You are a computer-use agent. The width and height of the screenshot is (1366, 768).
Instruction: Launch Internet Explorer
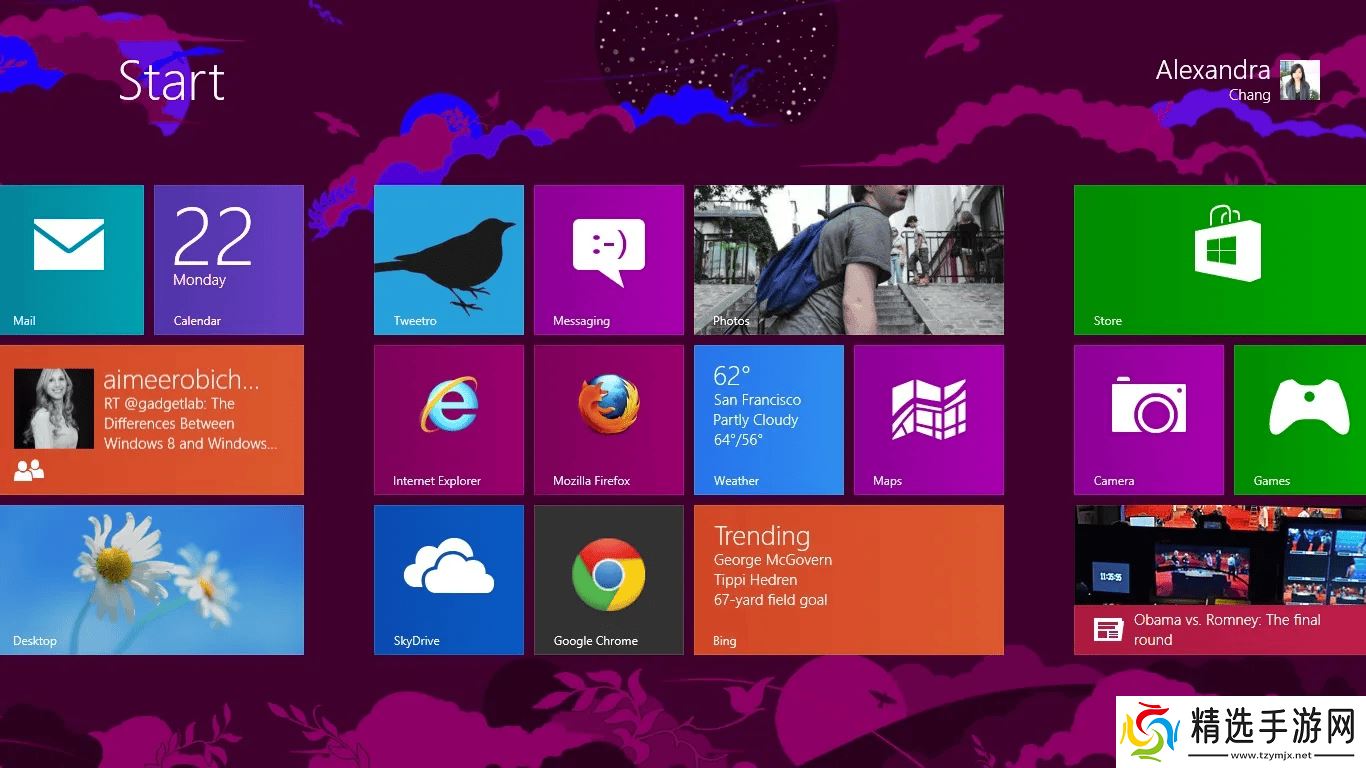(448, 419)
